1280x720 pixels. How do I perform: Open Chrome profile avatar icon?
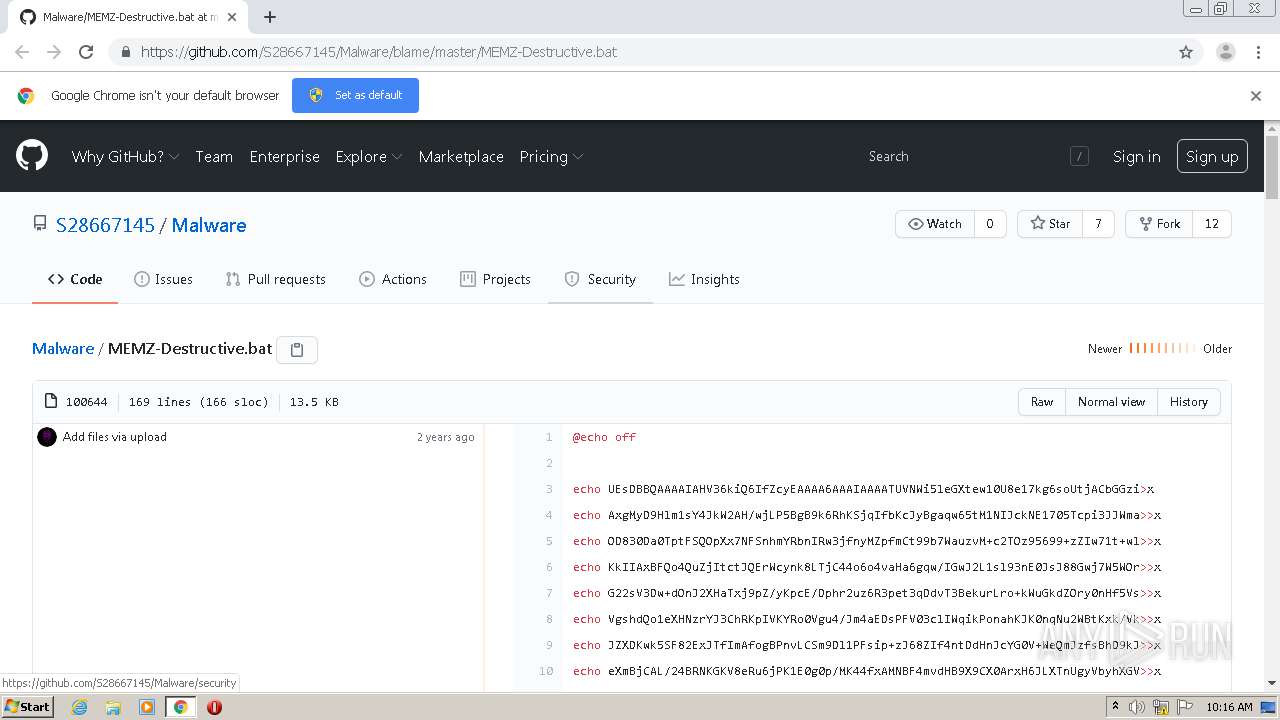tap(1226, 52)
